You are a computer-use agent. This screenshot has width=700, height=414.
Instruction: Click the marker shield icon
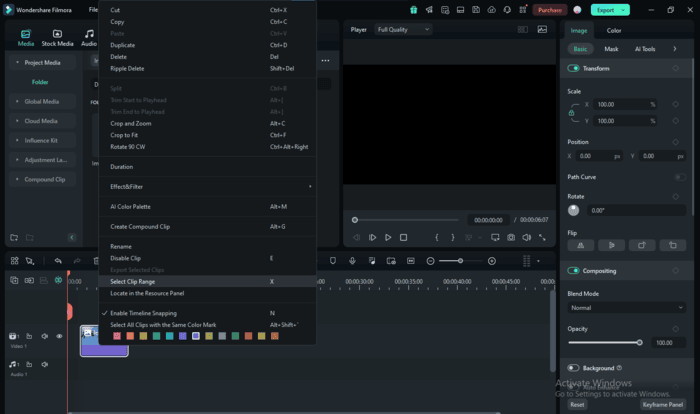point(333,261)
